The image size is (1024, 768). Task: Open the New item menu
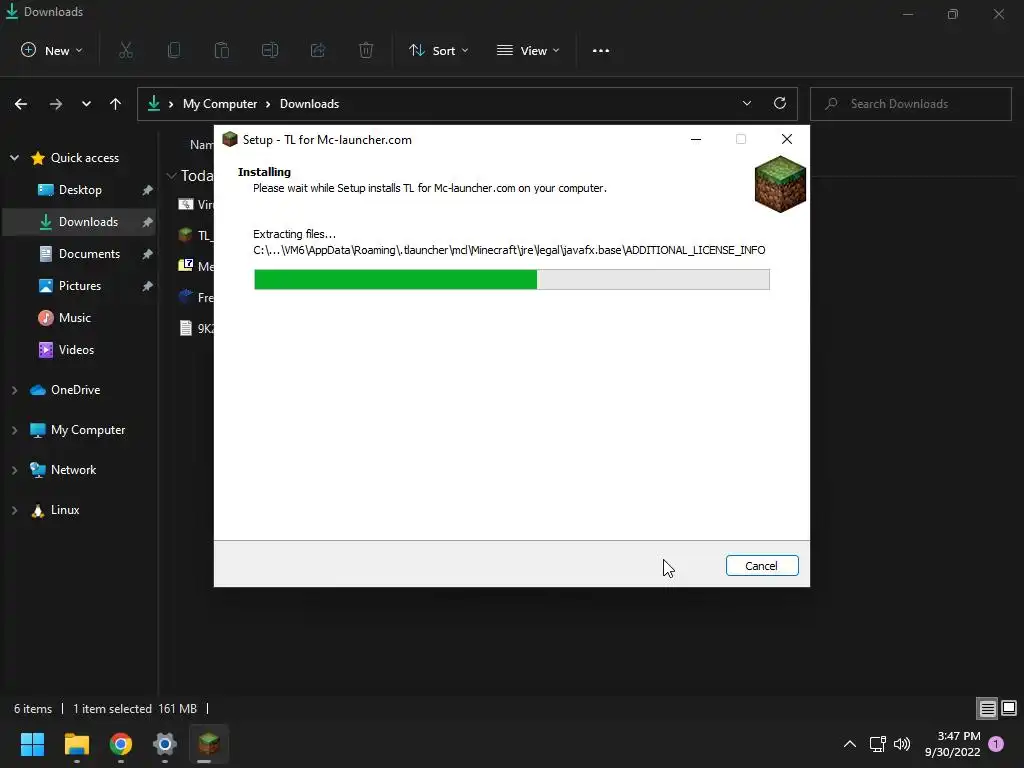pos(52,50)
